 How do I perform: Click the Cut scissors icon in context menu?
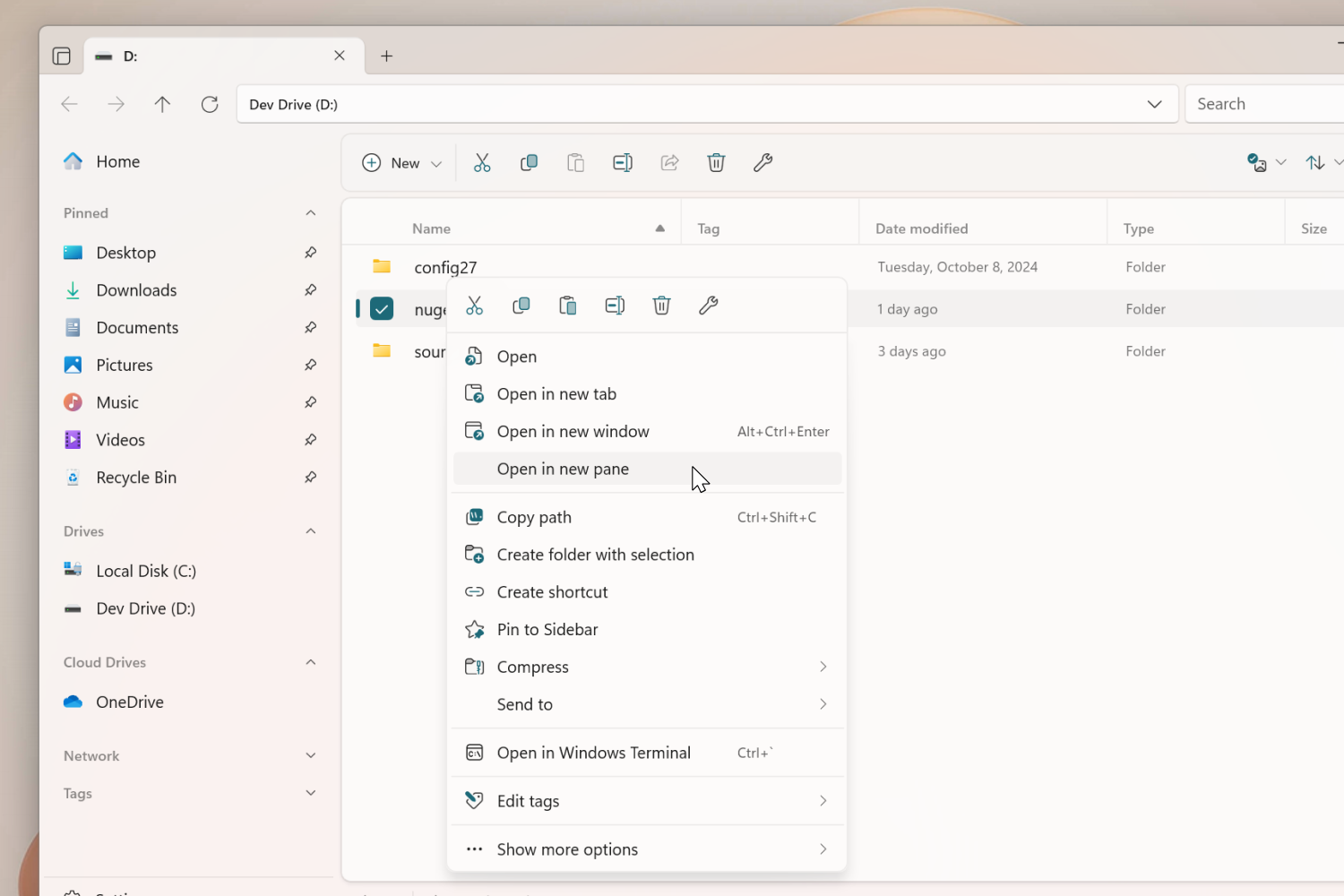click(475, 306)
